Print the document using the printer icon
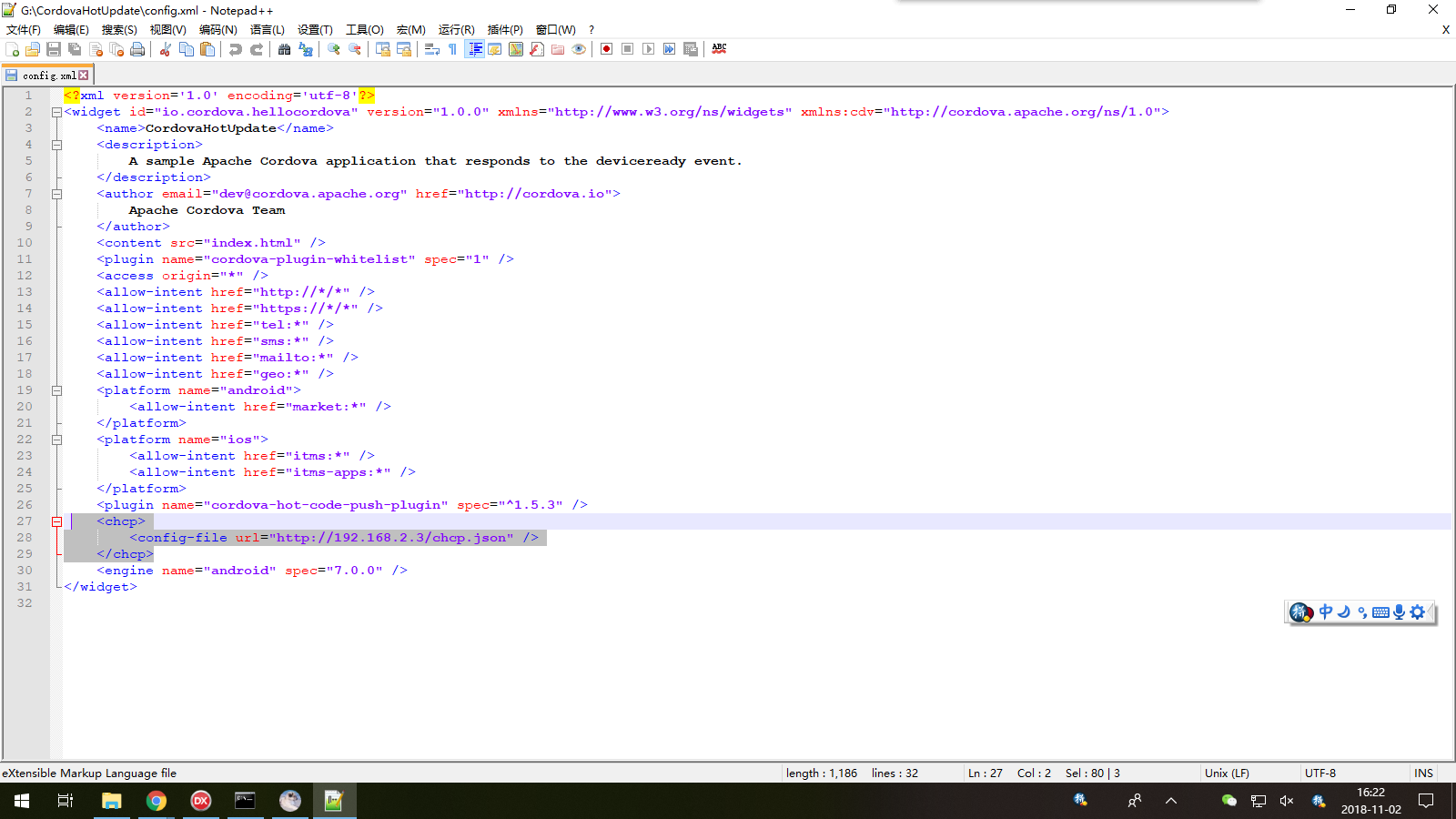The image size is (1456, 819). pyautogui.click(x=137, y=49)
